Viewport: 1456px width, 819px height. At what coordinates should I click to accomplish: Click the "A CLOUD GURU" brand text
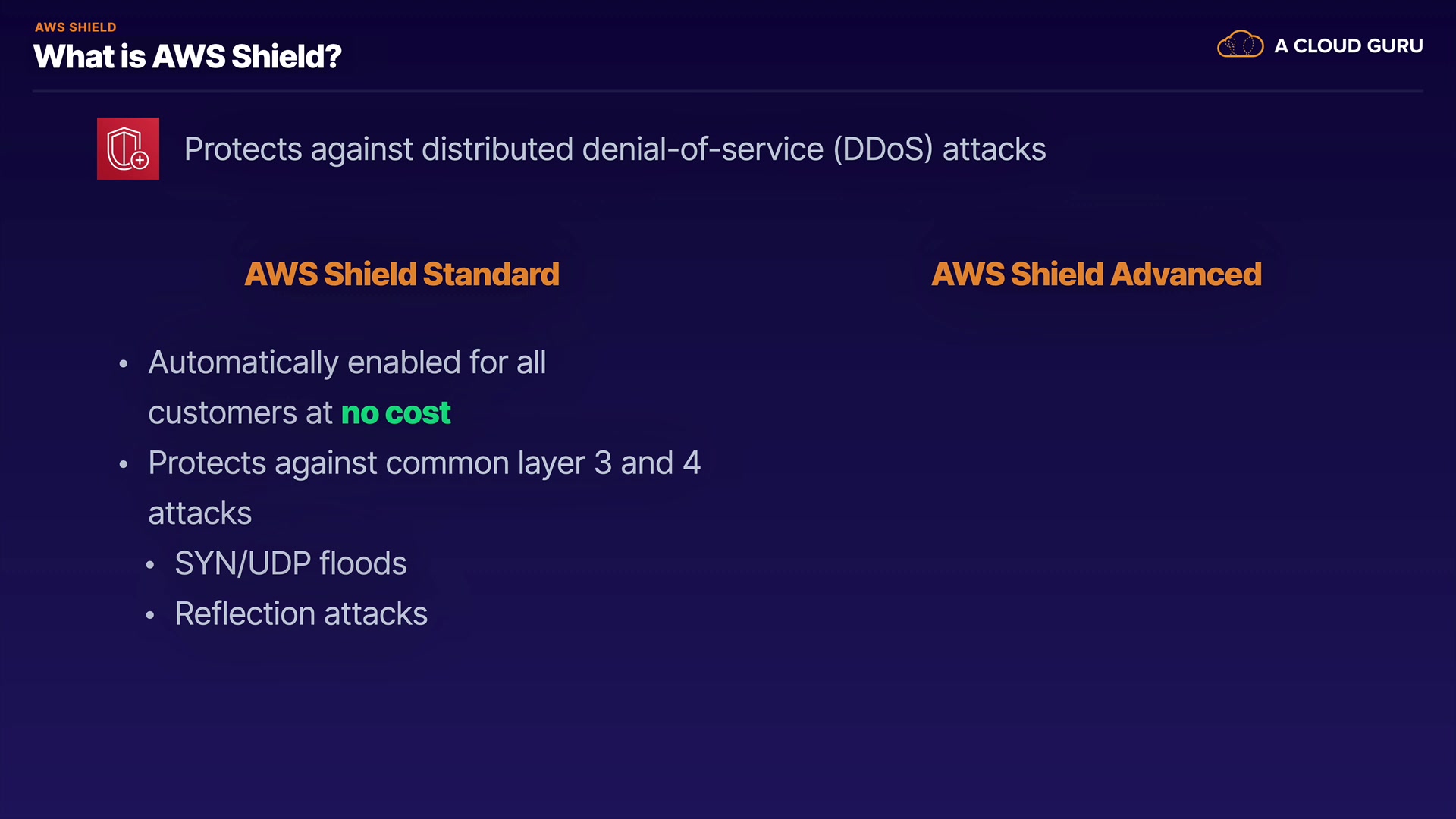pyautogui.click(x=1348, y=46)
